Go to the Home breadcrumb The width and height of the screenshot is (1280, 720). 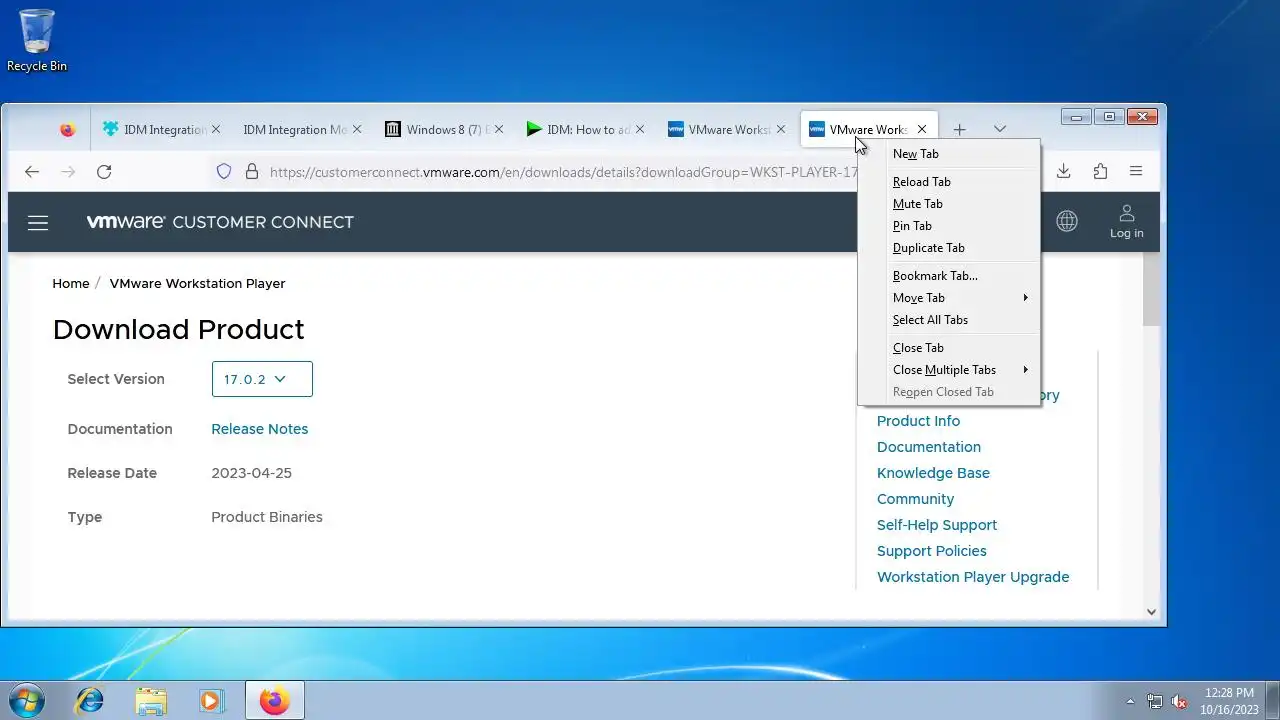pyautogui.click(x=71, y=284)
